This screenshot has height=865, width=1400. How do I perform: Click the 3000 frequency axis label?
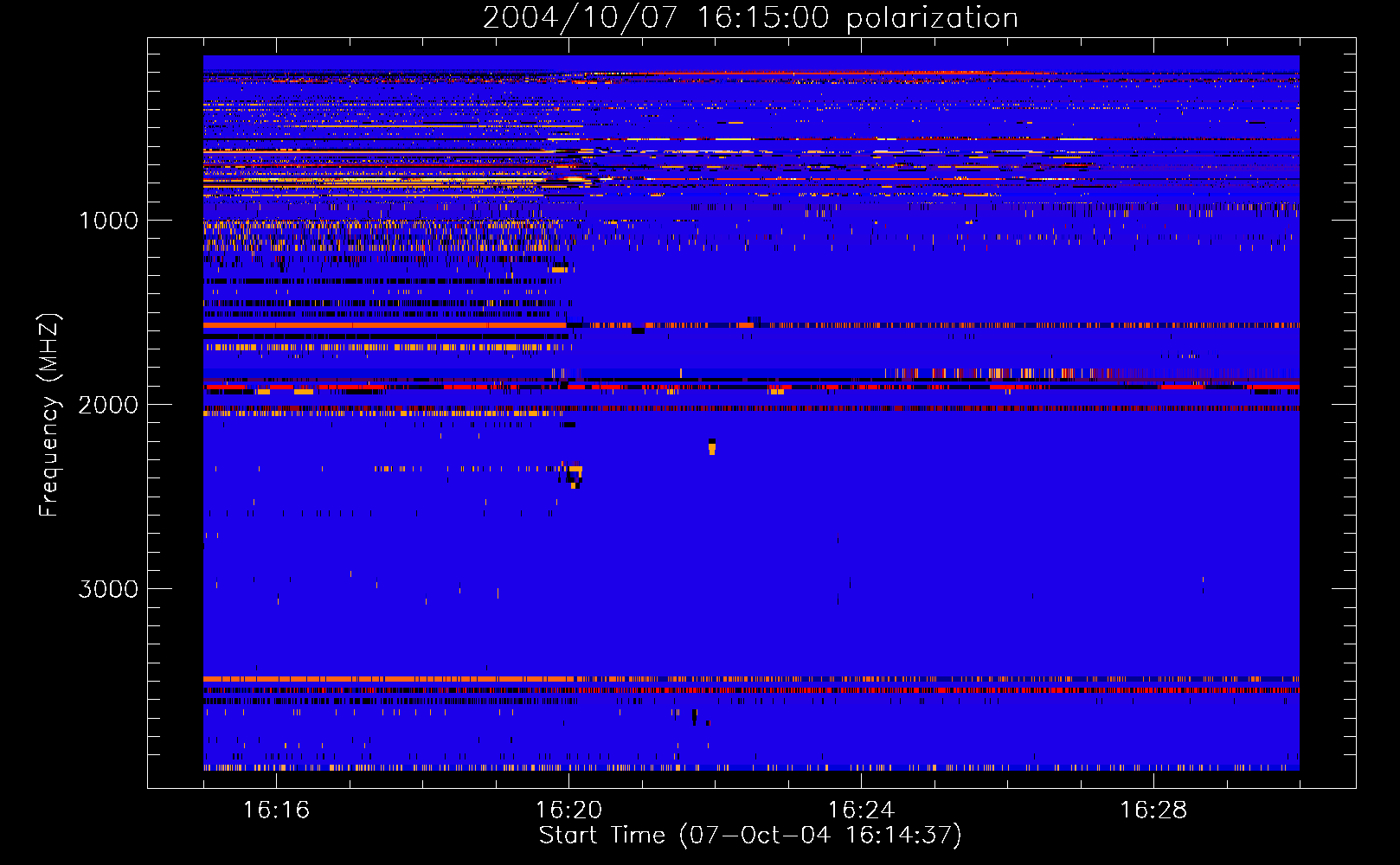click(x=108, y=589)
